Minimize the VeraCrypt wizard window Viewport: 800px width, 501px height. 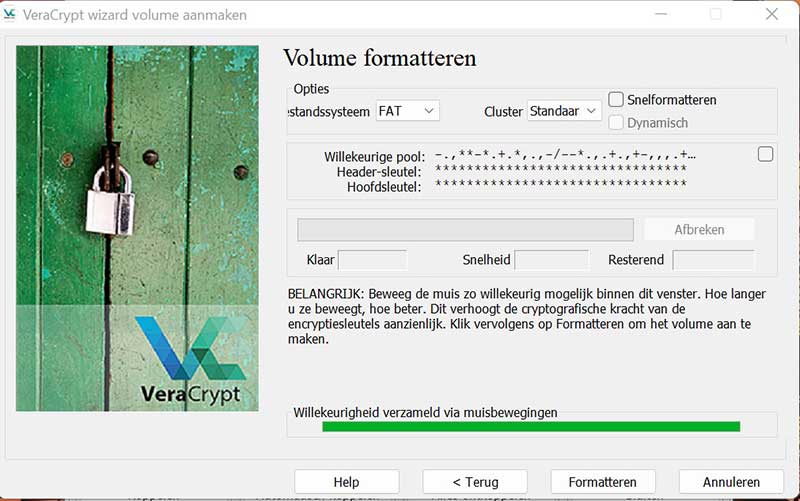point(661,14)
